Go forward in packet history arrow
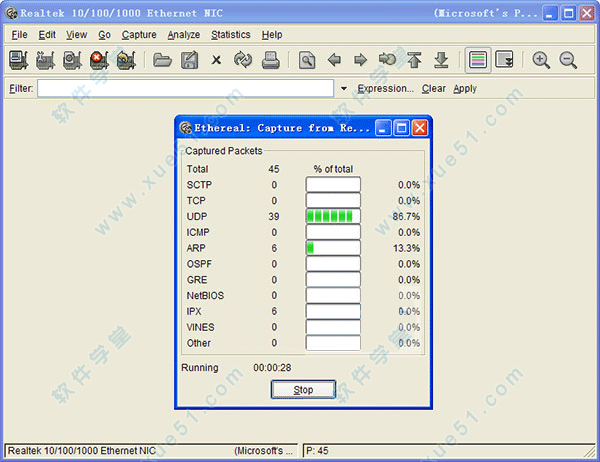The width and height of the screenshot is (600, 462). click(x=360, y=60)
